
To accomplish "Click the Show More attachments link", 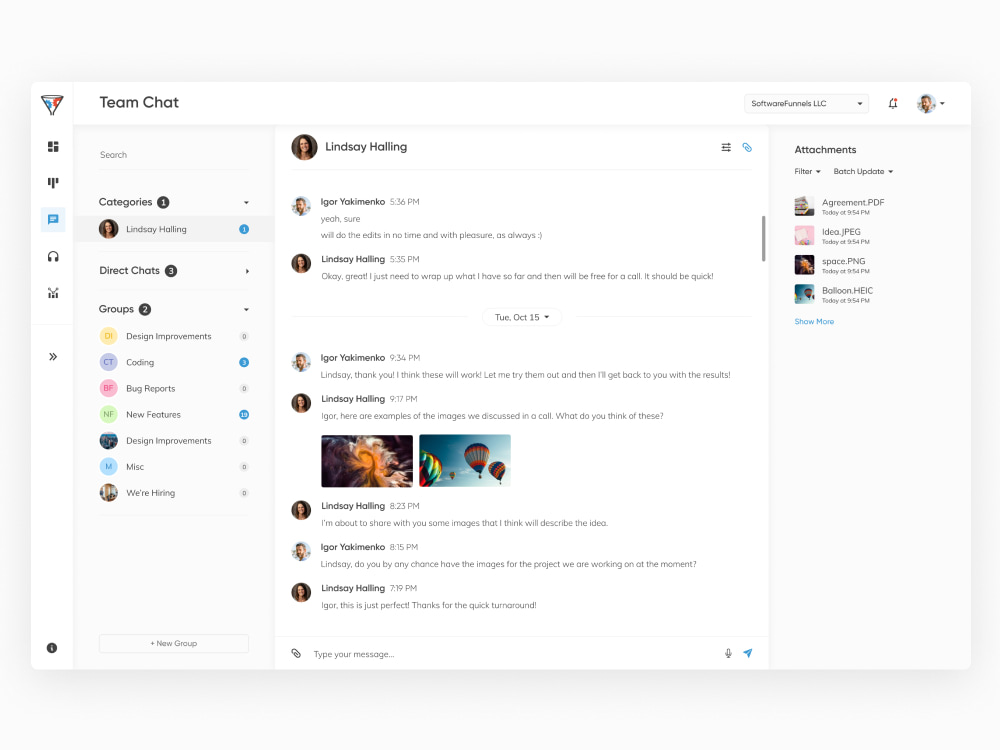I will pos(814,321).
